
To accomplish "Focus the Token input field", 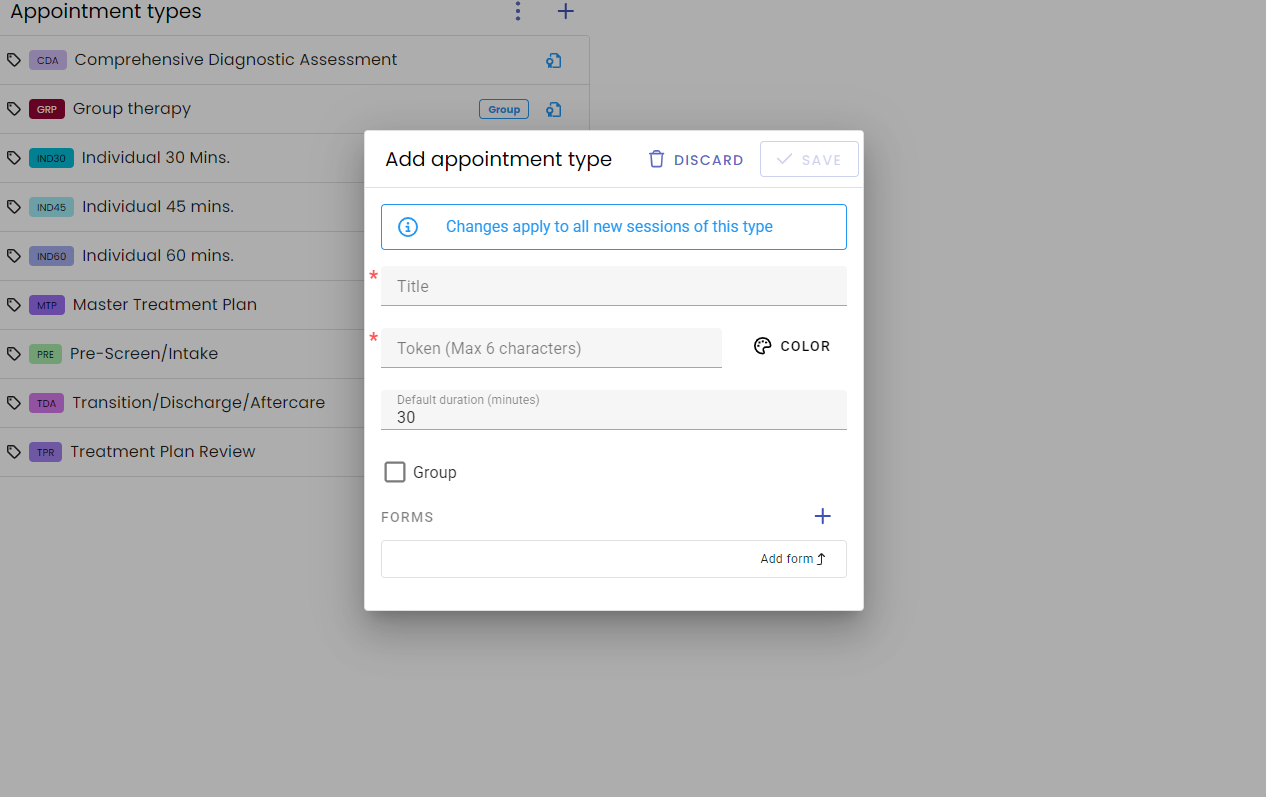I will click(551, 348).
